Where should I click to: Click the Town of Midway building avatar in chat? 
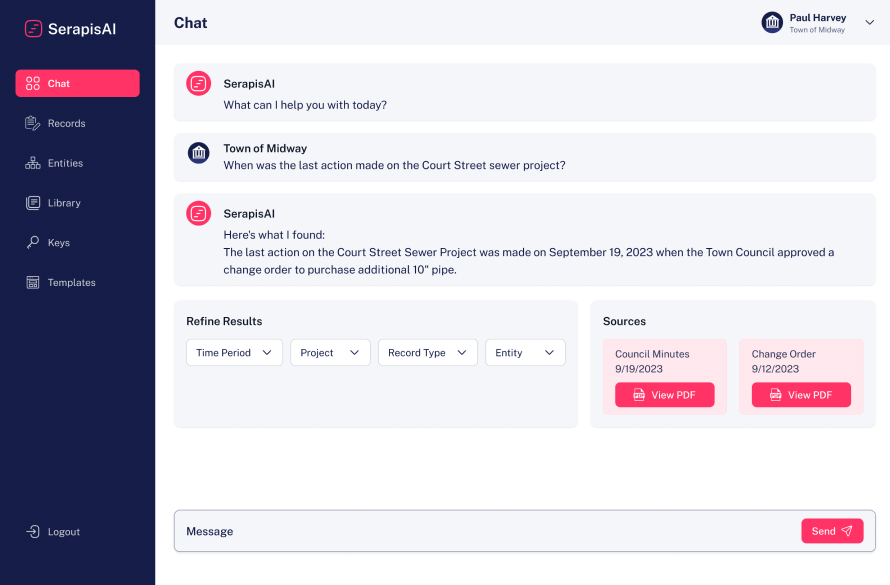[199, 153]
